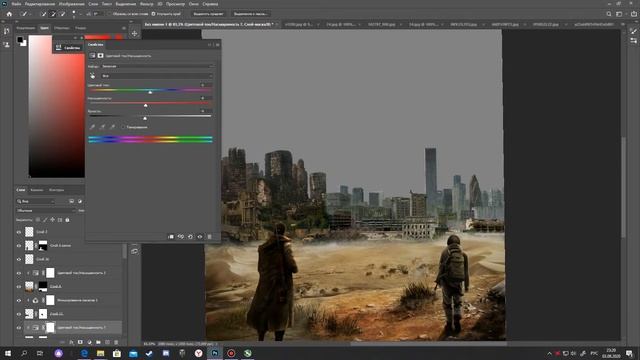This screenshot has height=360, width=640.
Task: View previous state of adjustment
Action: click(181, 237)
